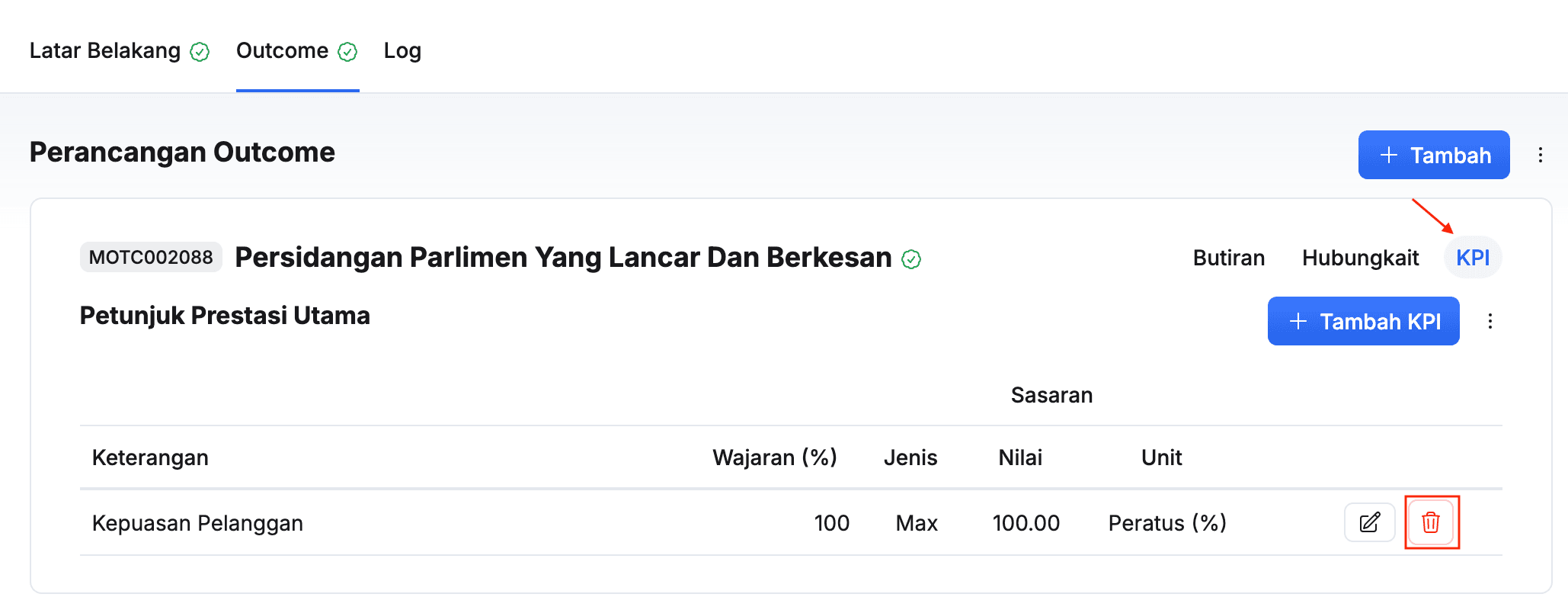Viewport: 1568px width, 610px height.
Task: Edit the Kepuasan Pelanggan KPI entry
Action: [x=1369, y=522]
